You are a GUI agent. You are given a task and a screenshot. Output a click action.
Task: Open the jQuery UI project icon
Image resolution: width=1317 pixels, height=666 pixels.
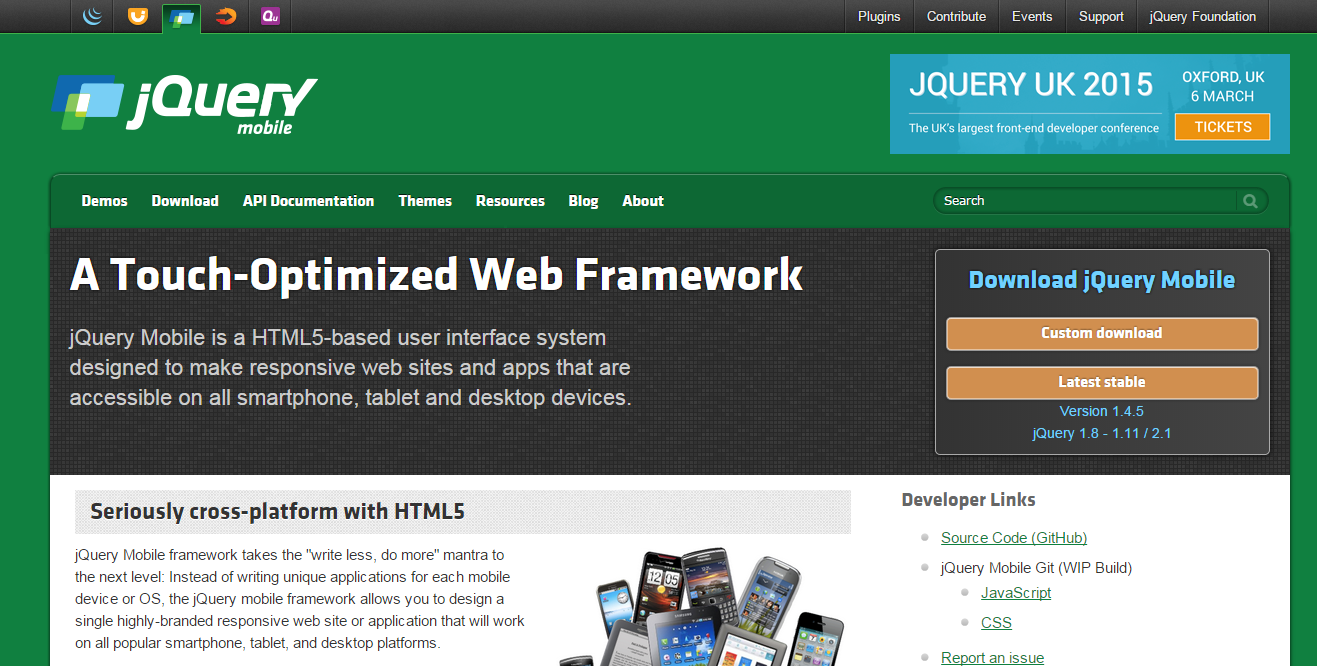click(137, 16)
